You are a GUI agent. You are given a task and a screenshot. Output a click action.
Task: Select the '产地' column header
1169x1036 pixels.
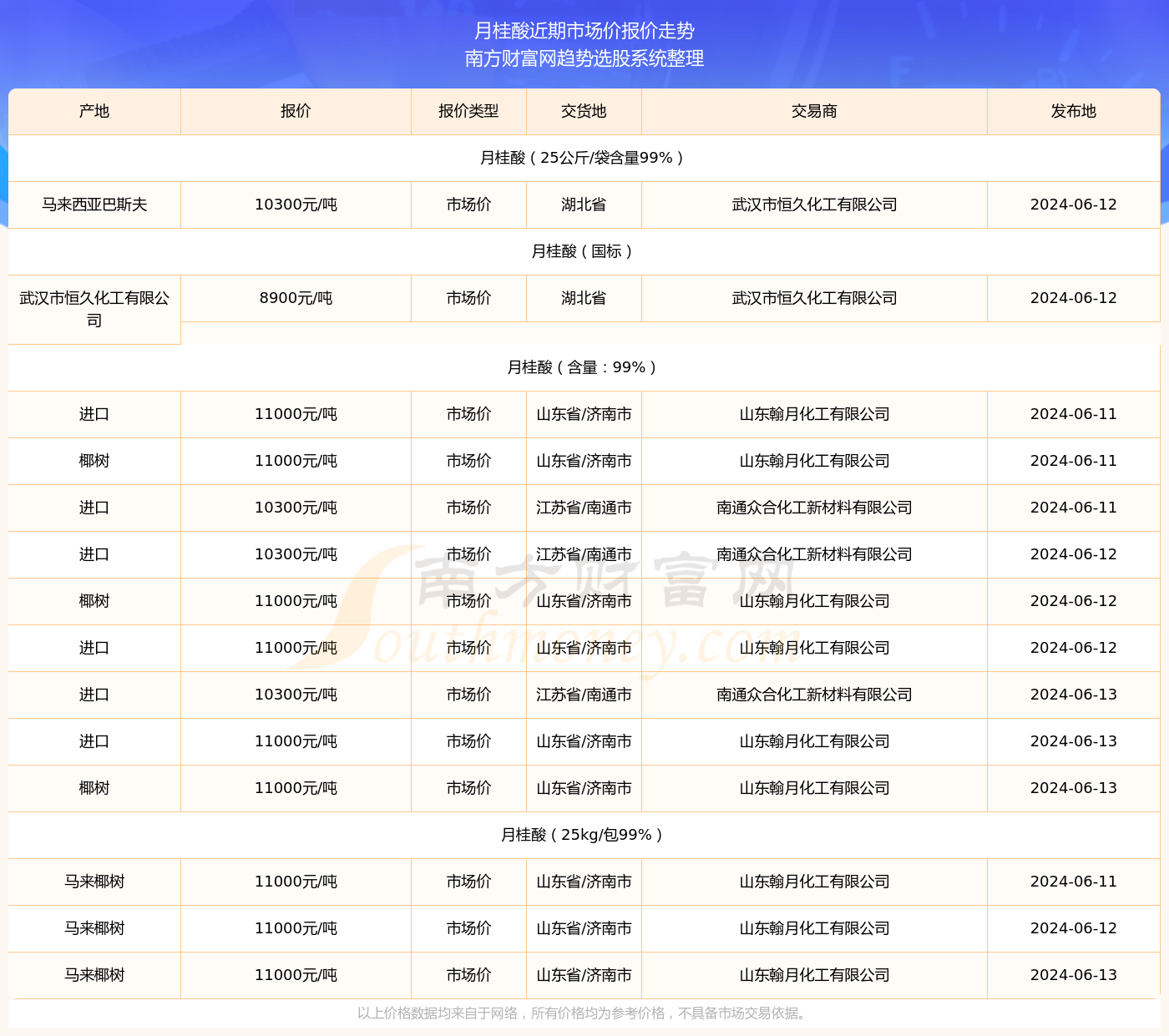tap(94, 111)
